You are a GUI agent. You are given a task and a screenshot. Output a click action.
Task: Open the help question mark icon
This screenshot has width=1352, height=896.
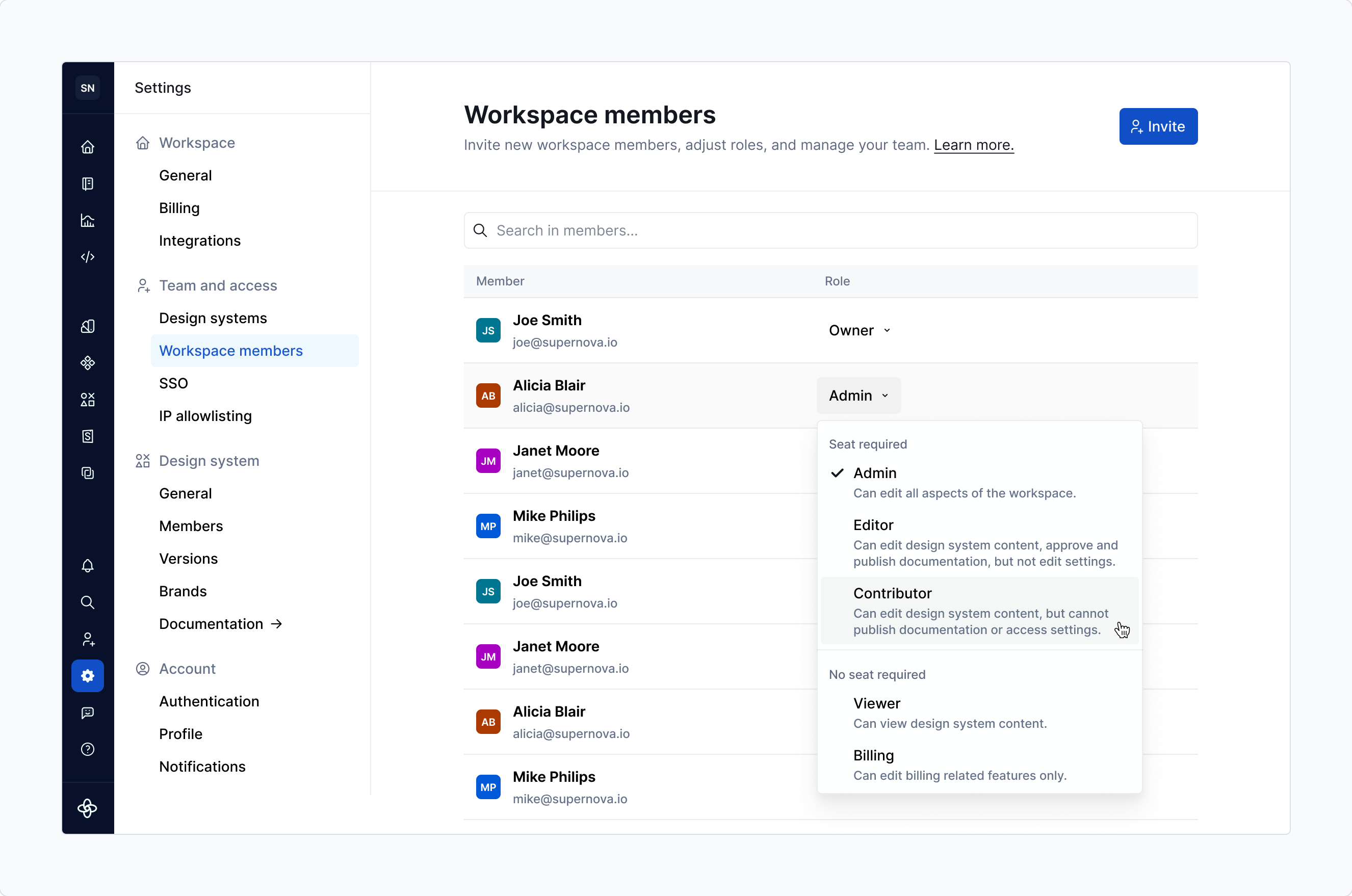88,749
